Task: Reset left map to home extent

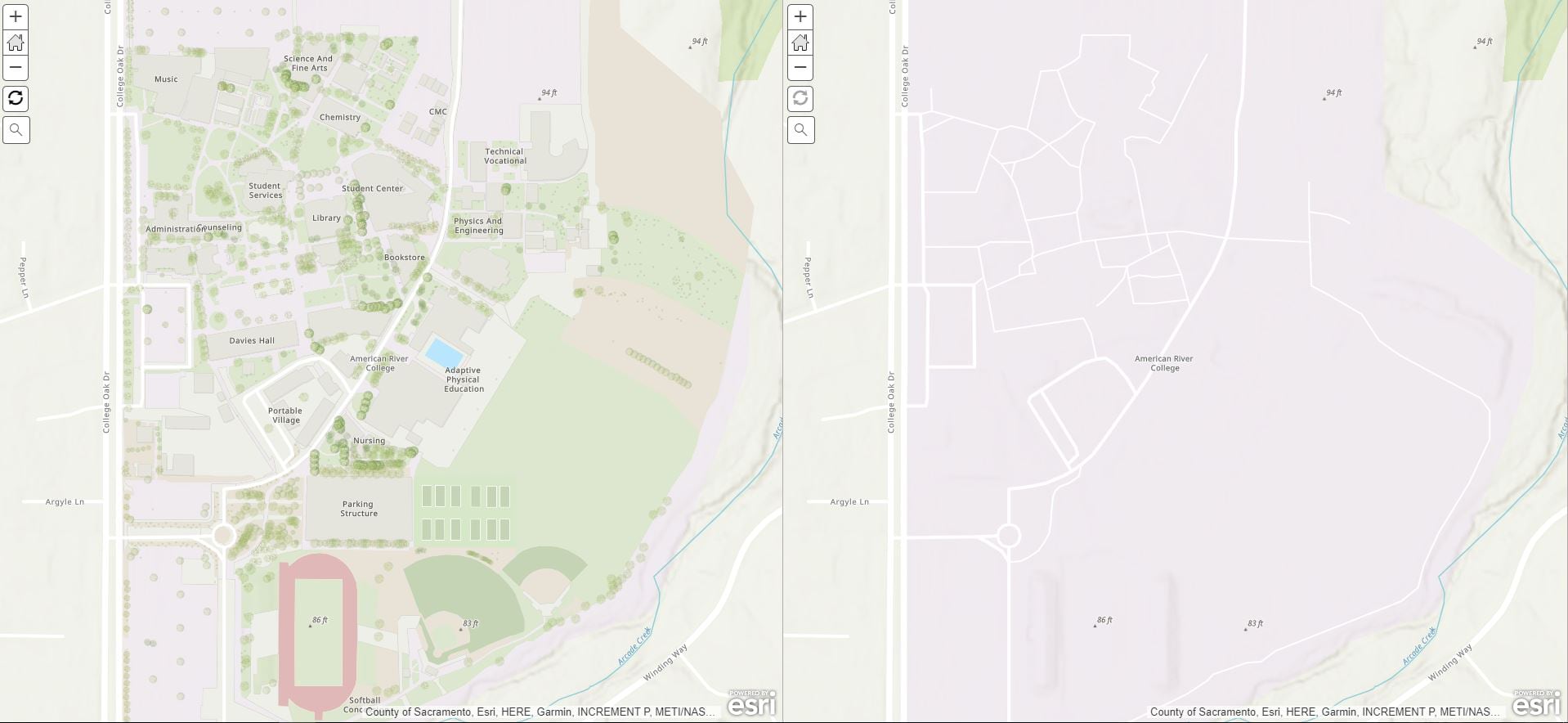Action: click(16, 42)
